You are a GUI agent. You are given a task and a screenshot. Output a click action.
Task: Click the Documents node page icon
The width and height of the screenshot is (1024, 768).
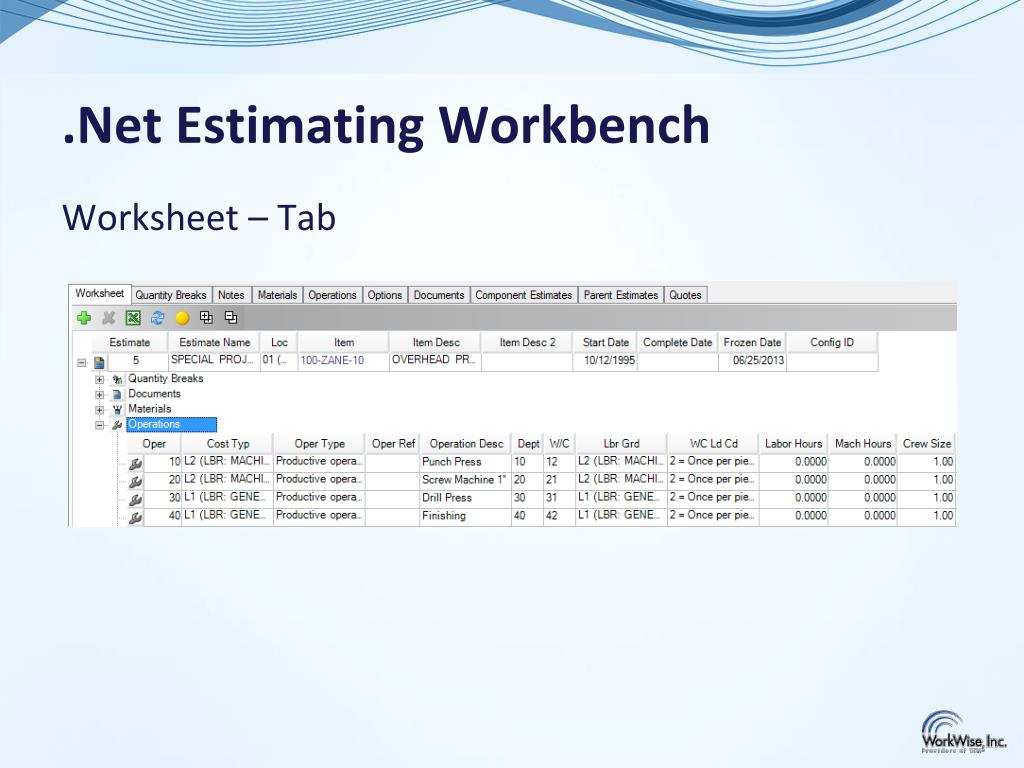coord(118,394)
